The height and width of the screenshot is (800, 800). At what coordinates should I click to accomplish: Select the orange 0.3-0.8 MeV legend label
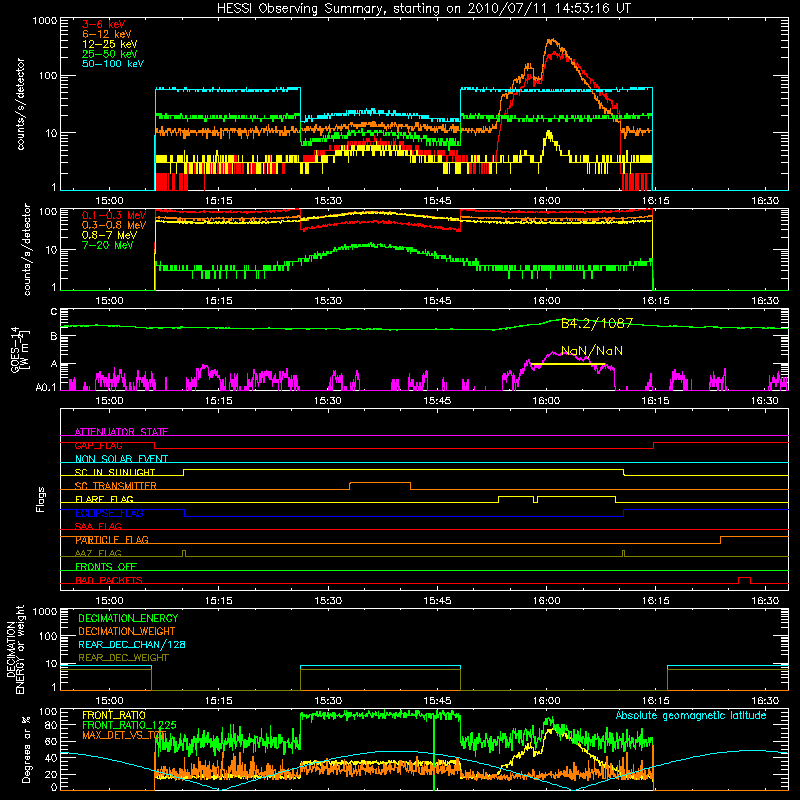114,225
